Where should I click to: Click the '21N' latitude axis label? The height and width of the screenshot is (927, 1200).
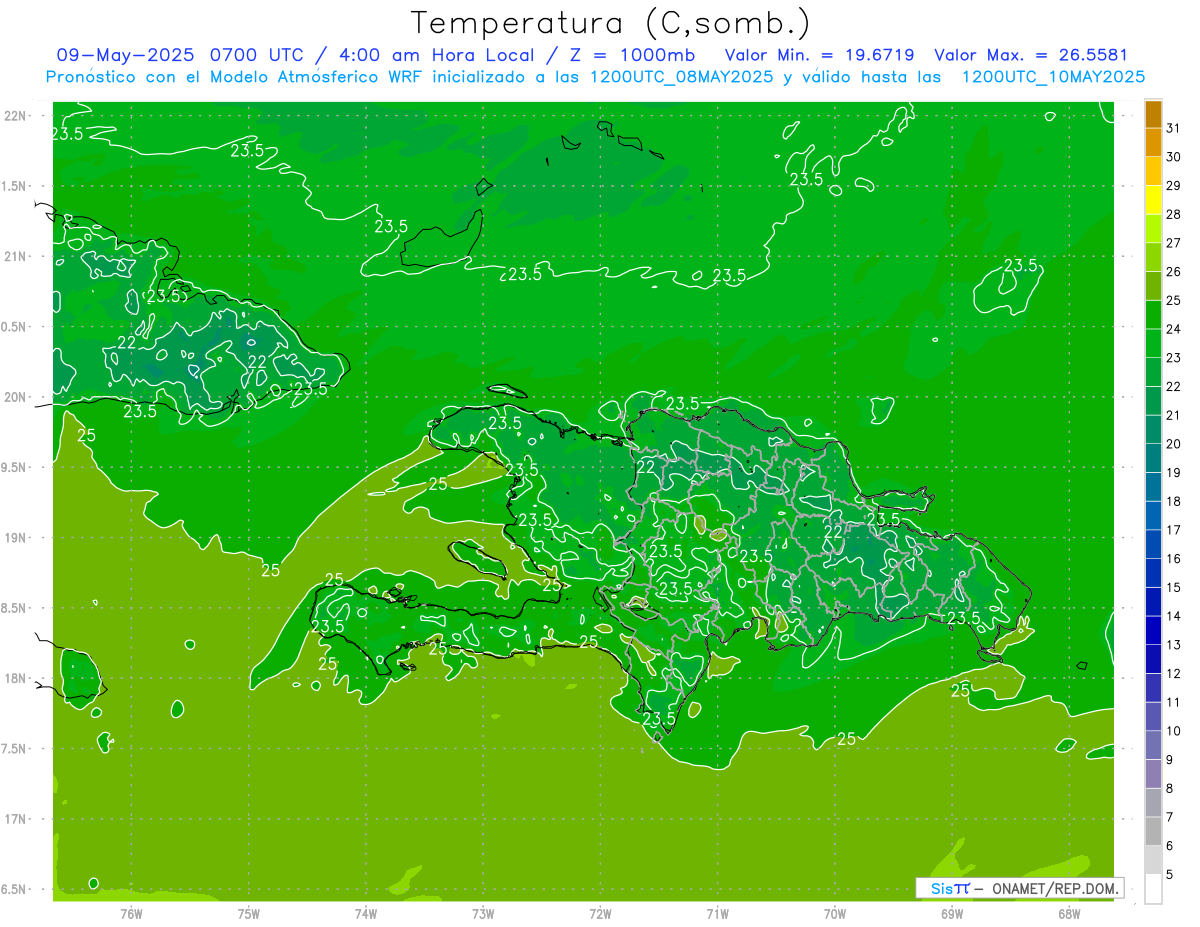click(x=16, y=256)
